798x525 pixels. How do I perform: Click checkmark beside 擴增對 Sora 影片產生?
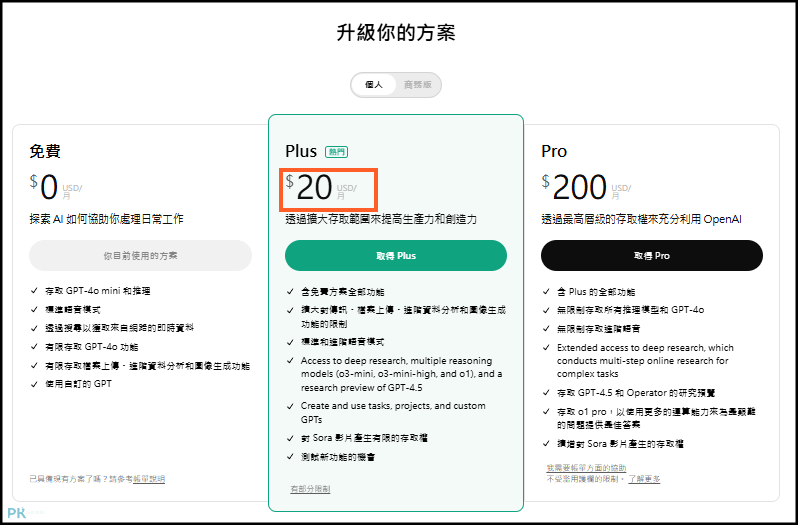[x=546, y=444]
